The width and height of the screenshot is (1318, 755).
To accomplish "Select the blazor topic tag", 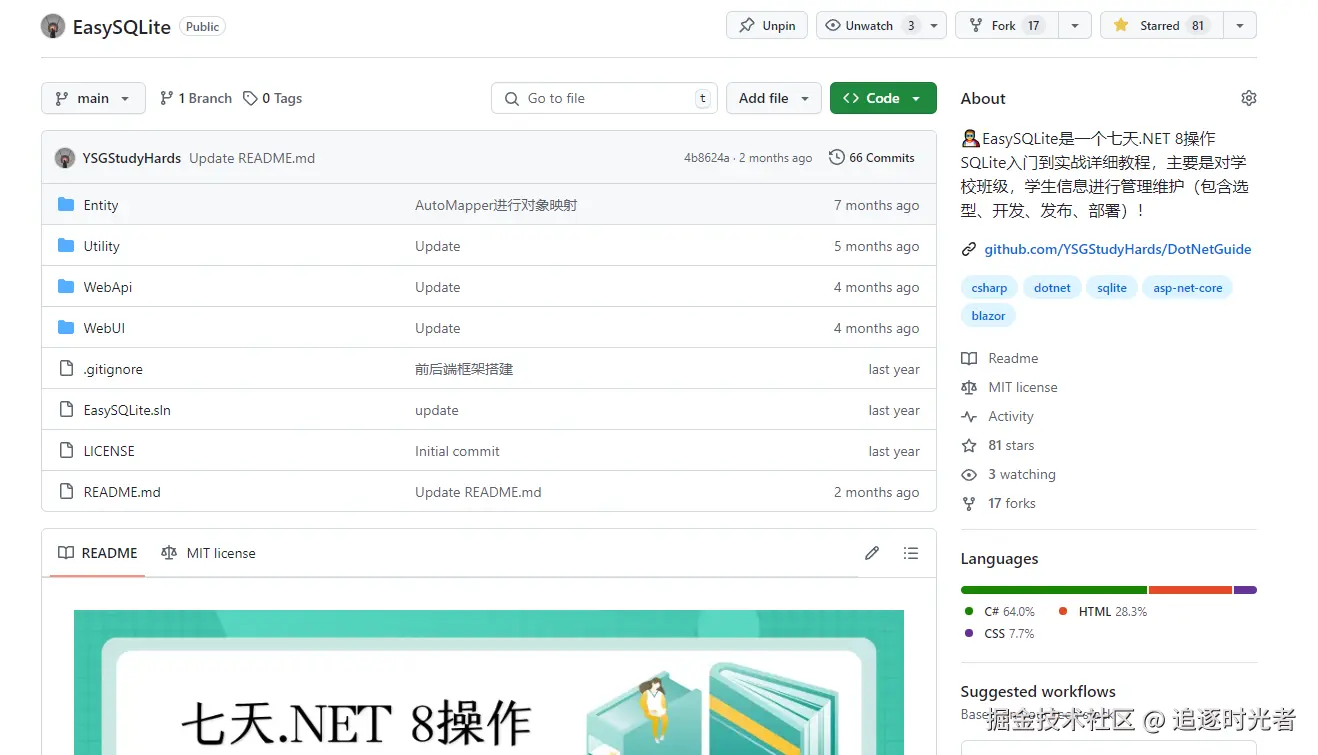I will tap(988, 316).
